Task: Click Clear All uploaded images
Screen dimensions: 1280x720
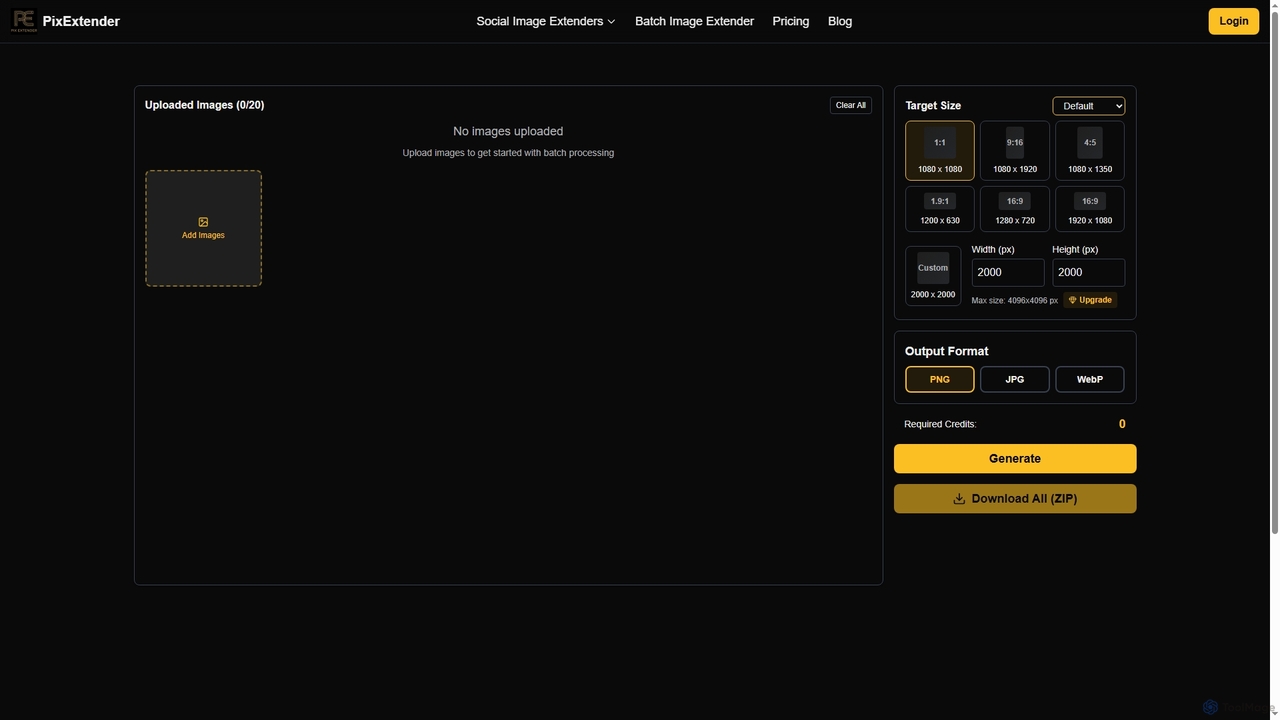Action: [851, 105]
